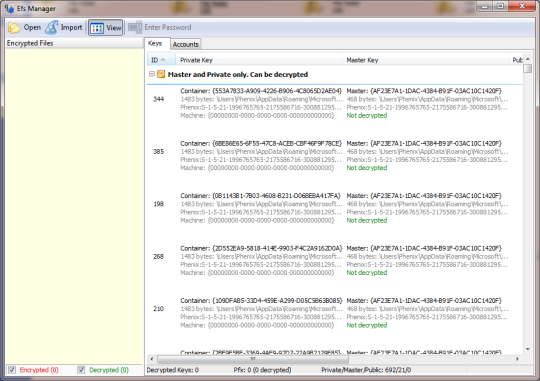Viewport: 540px width, 381px height.
Task: Toggle the View columns icon
Action: [x=97, y=28]
